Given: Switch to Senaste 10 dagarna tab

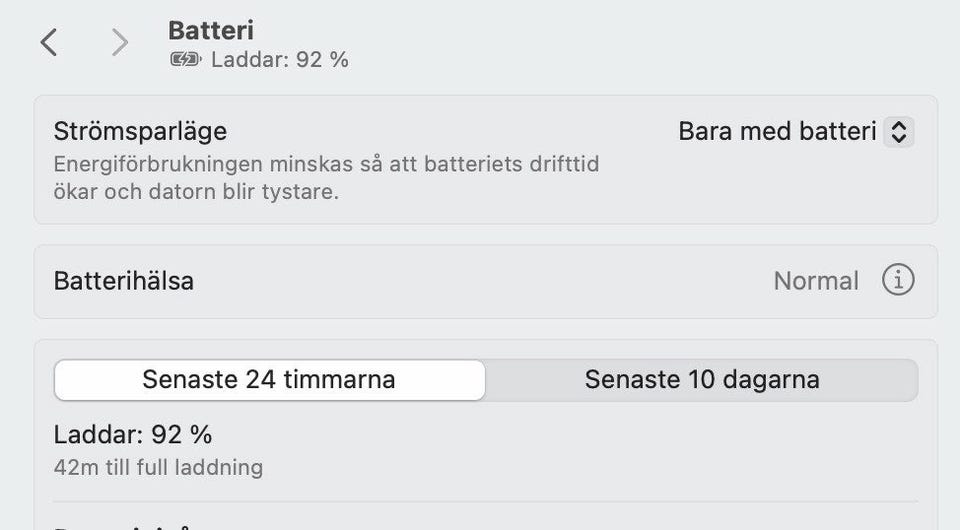Looking at the screenshot, I should coord(702,380).
